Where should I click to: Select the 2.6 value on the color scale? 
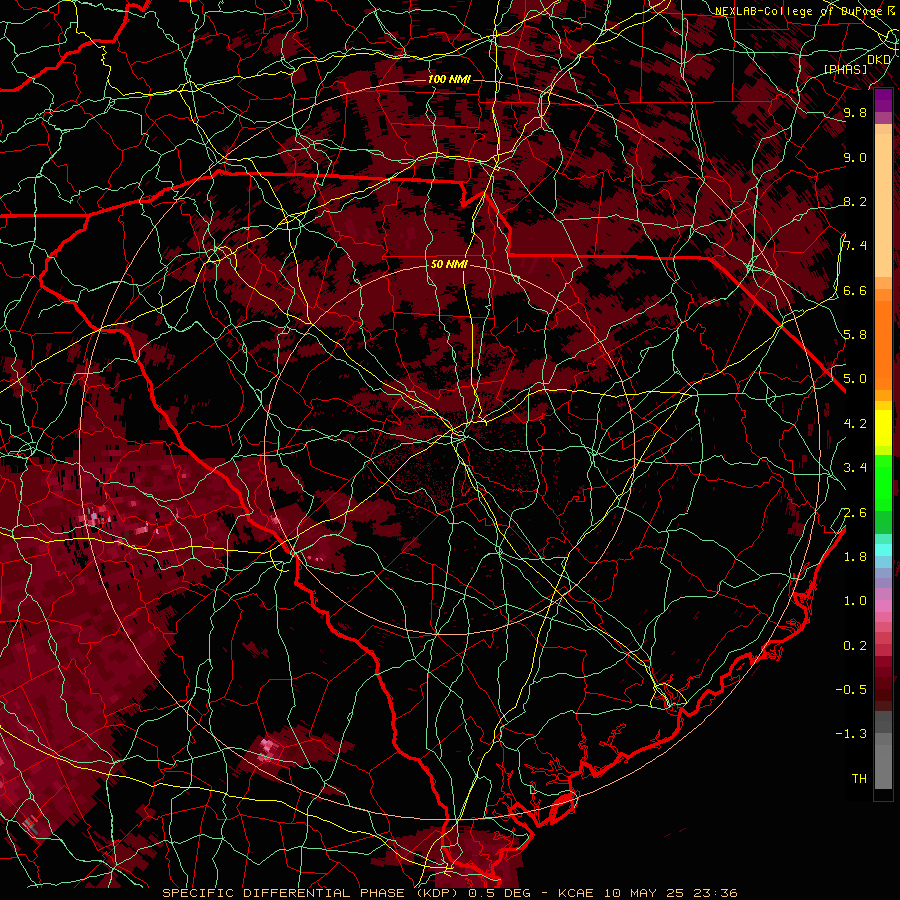(855, 513)
